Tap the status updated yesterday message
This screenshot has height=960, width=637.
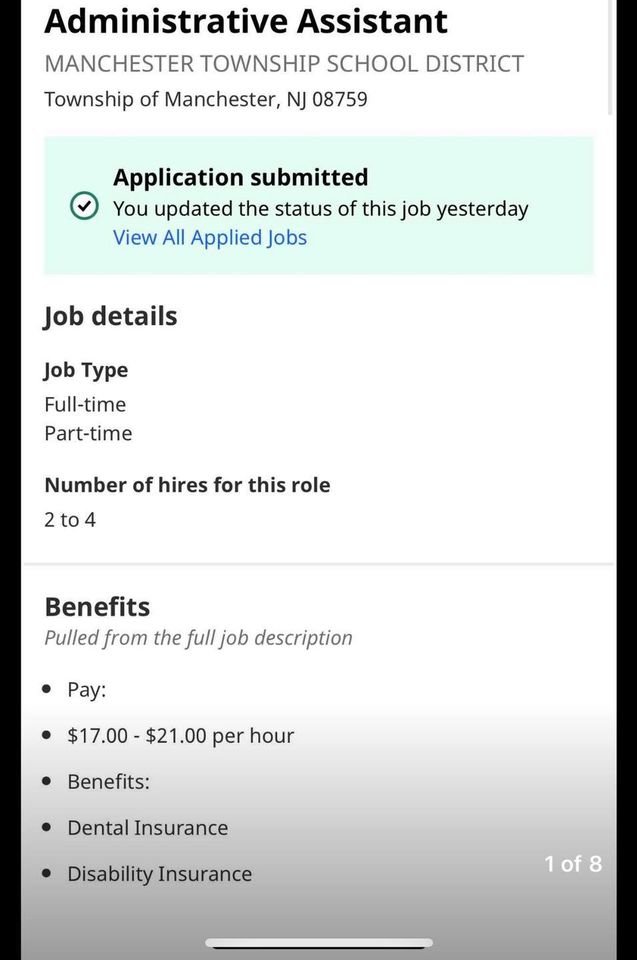point(320,209)
